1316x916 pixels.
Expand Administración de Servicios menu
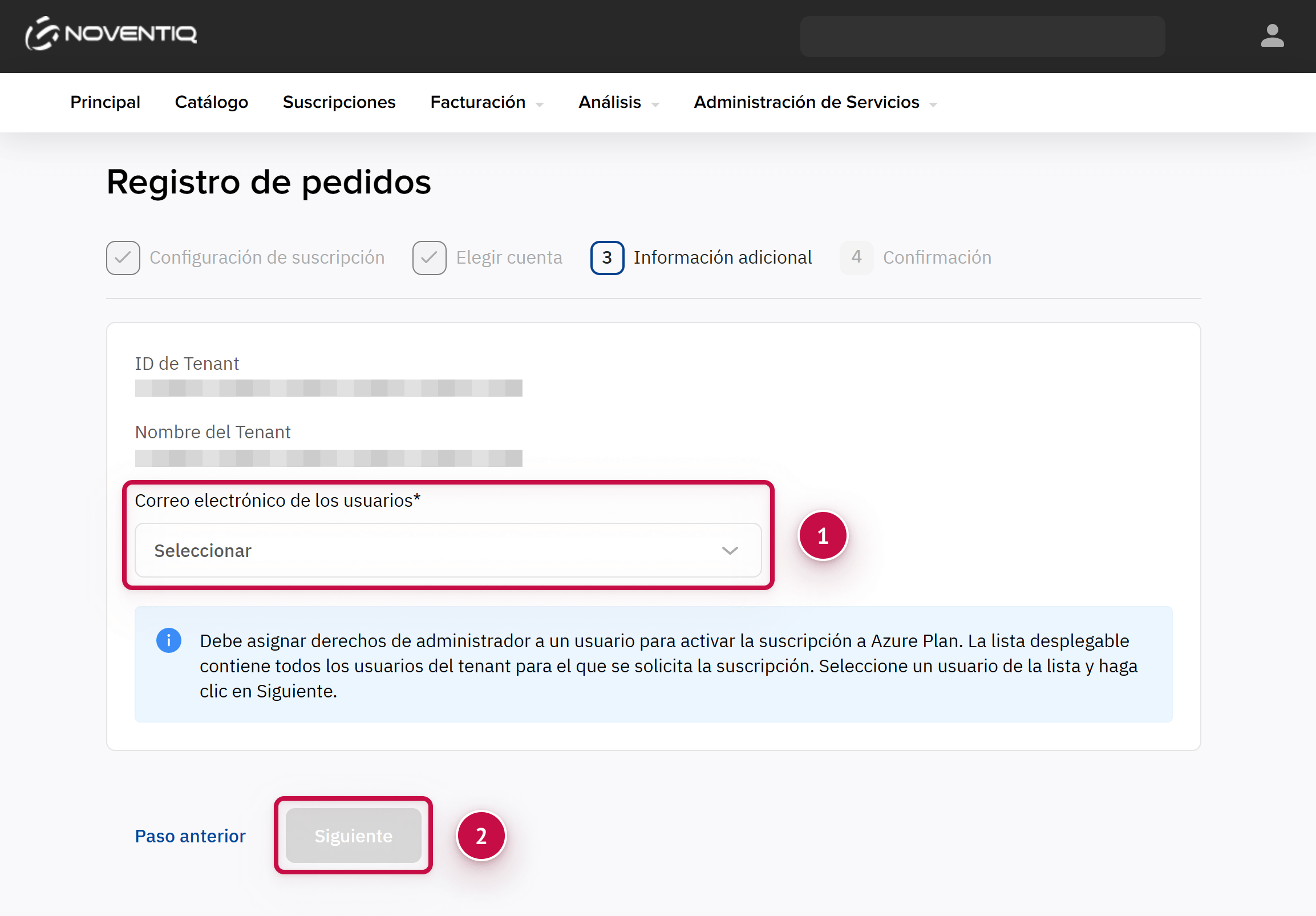click(x=815, y=102)
